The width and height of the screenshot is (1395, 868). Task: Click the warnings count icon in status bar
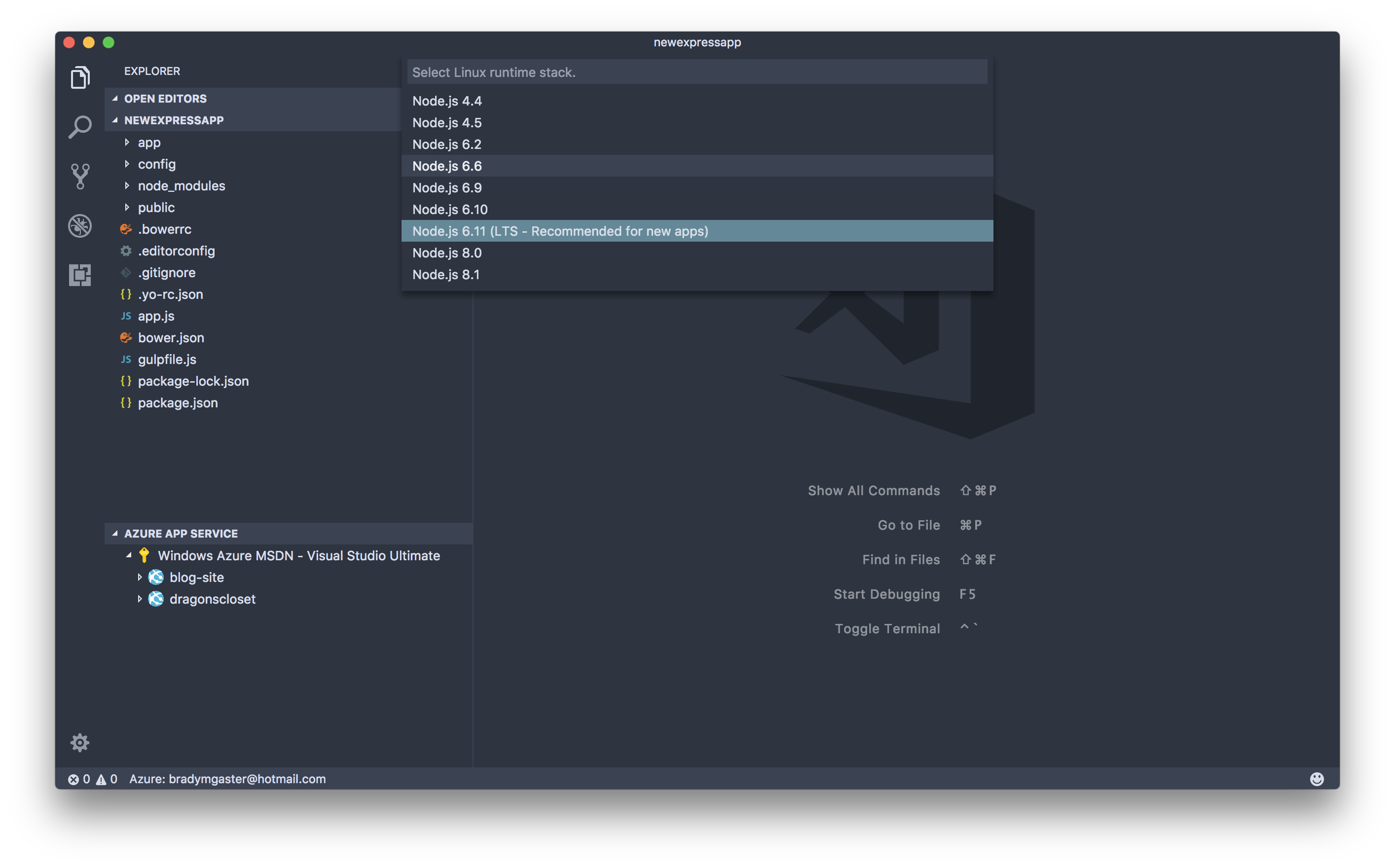point(101,779)
